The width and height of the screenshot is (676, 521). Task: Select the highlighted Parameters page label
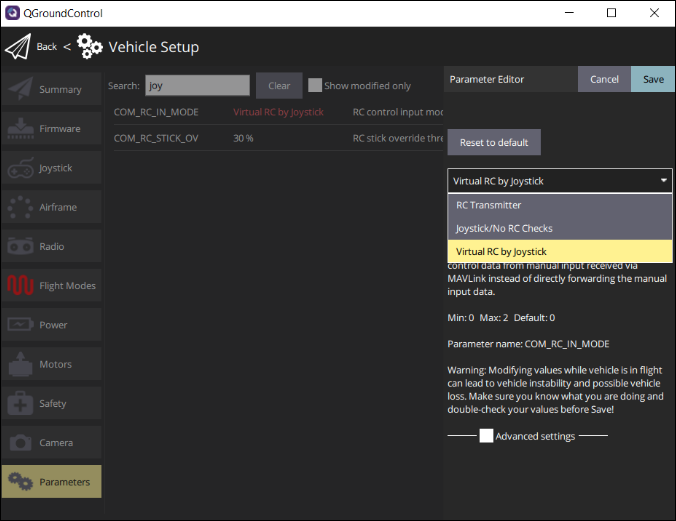(65, 482)
